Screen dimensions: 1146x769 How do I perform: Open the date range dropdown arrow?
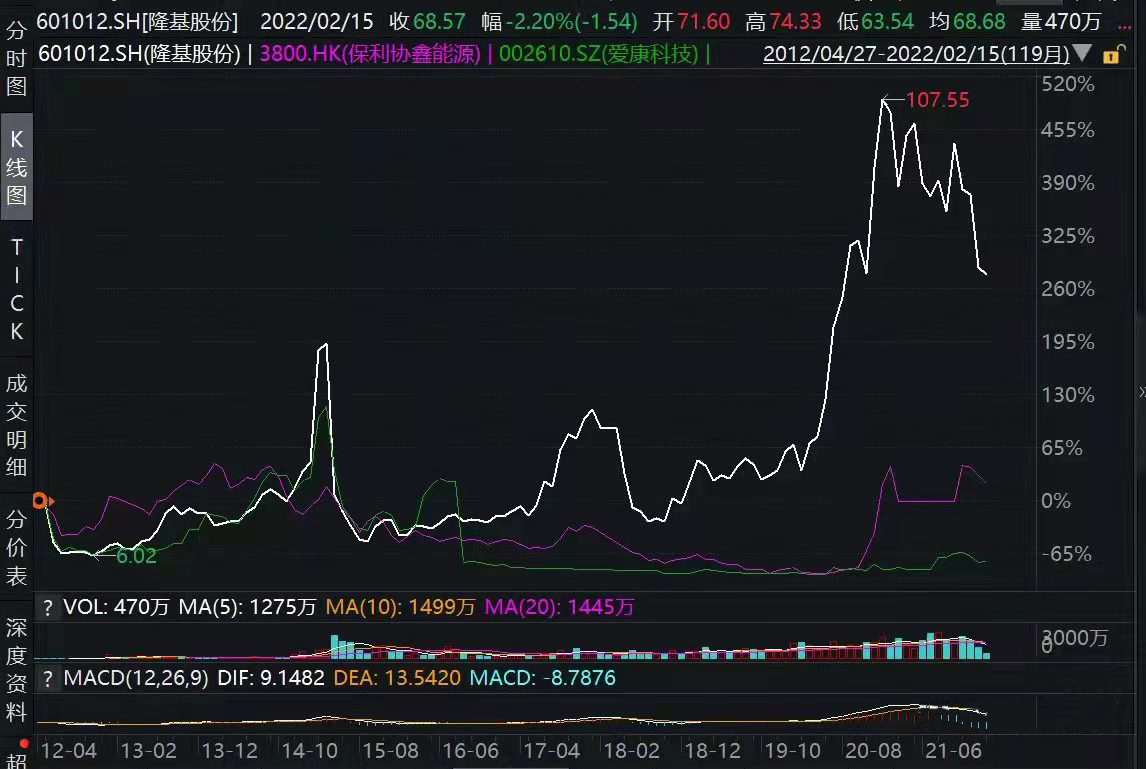point(1081,54)
